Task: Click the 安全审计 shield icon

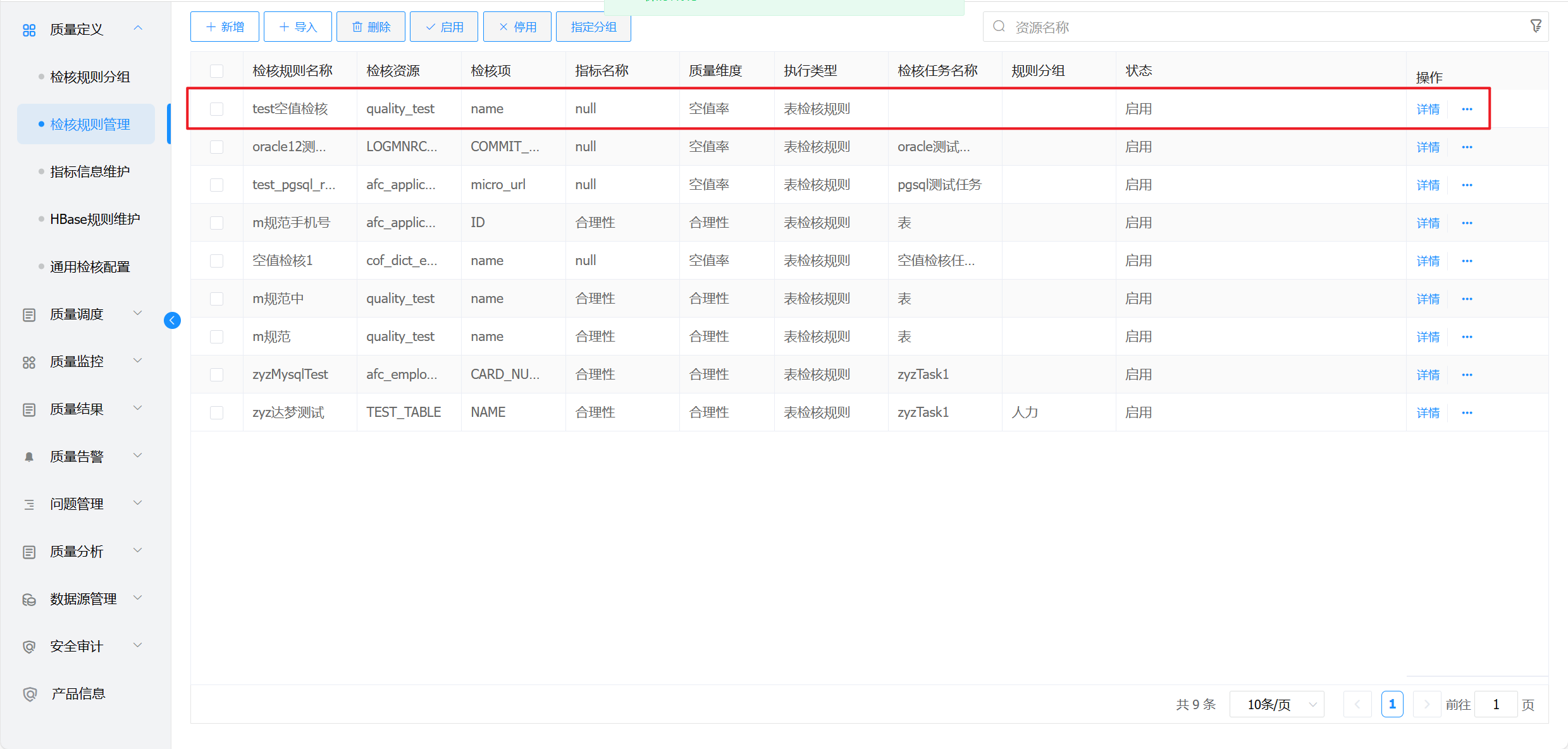Action: click(29, 647)
